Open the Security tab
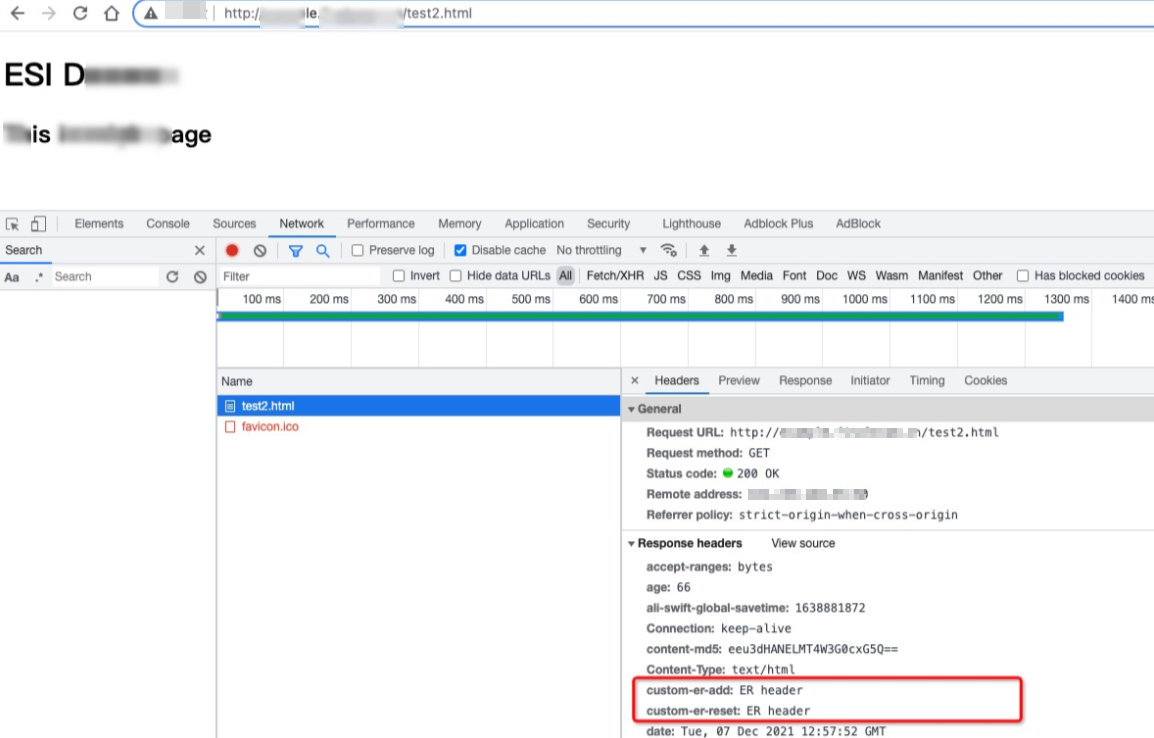1154x738 pixels. 608,224
